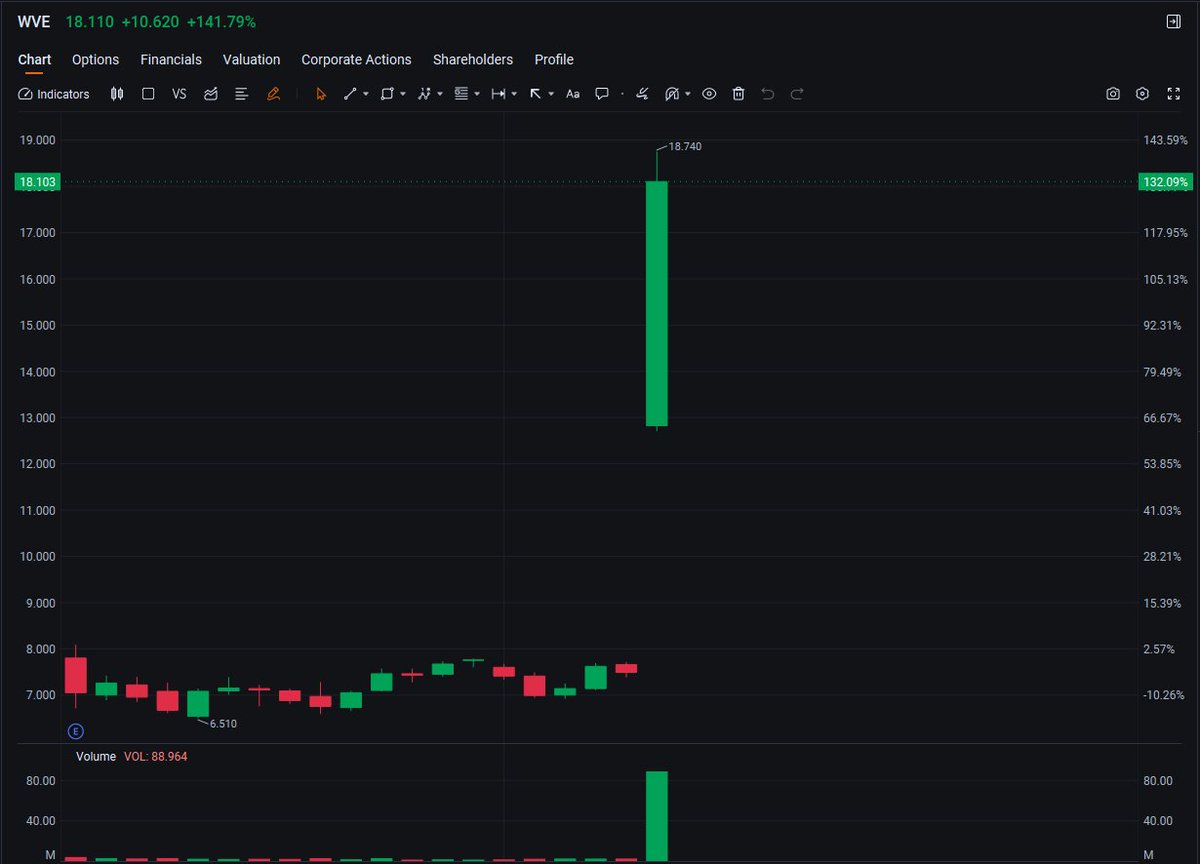
Task: Select the cursor pointer tool
Action: point(320,93)
